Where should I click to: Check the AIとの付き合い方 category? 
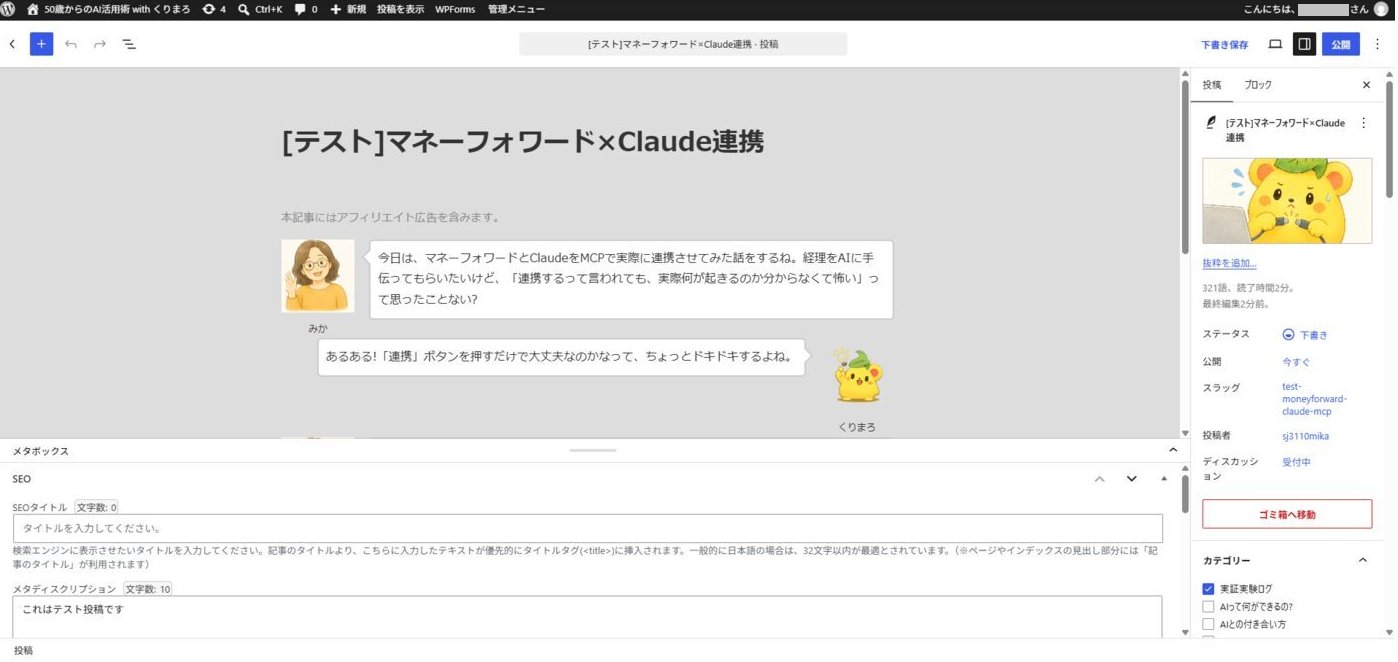[x=1208, y=624]
